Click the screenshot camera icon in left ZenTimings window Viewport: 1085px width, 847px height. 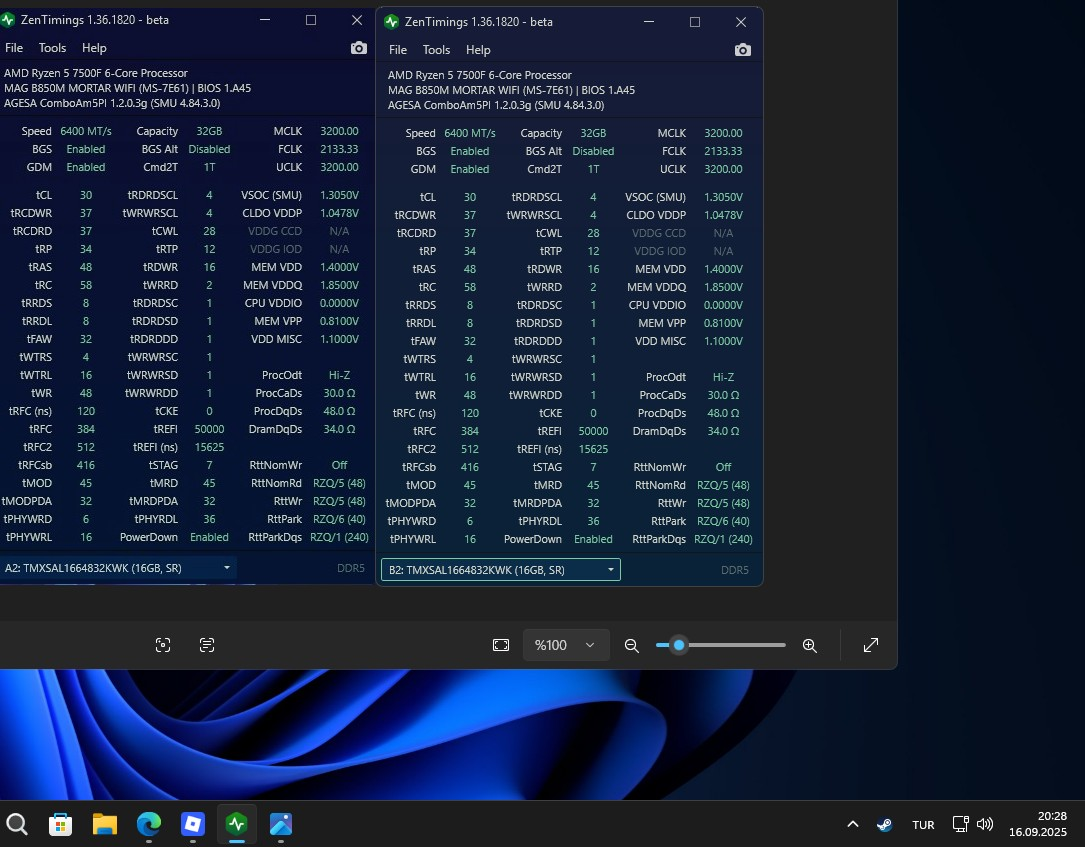[358, 48]
